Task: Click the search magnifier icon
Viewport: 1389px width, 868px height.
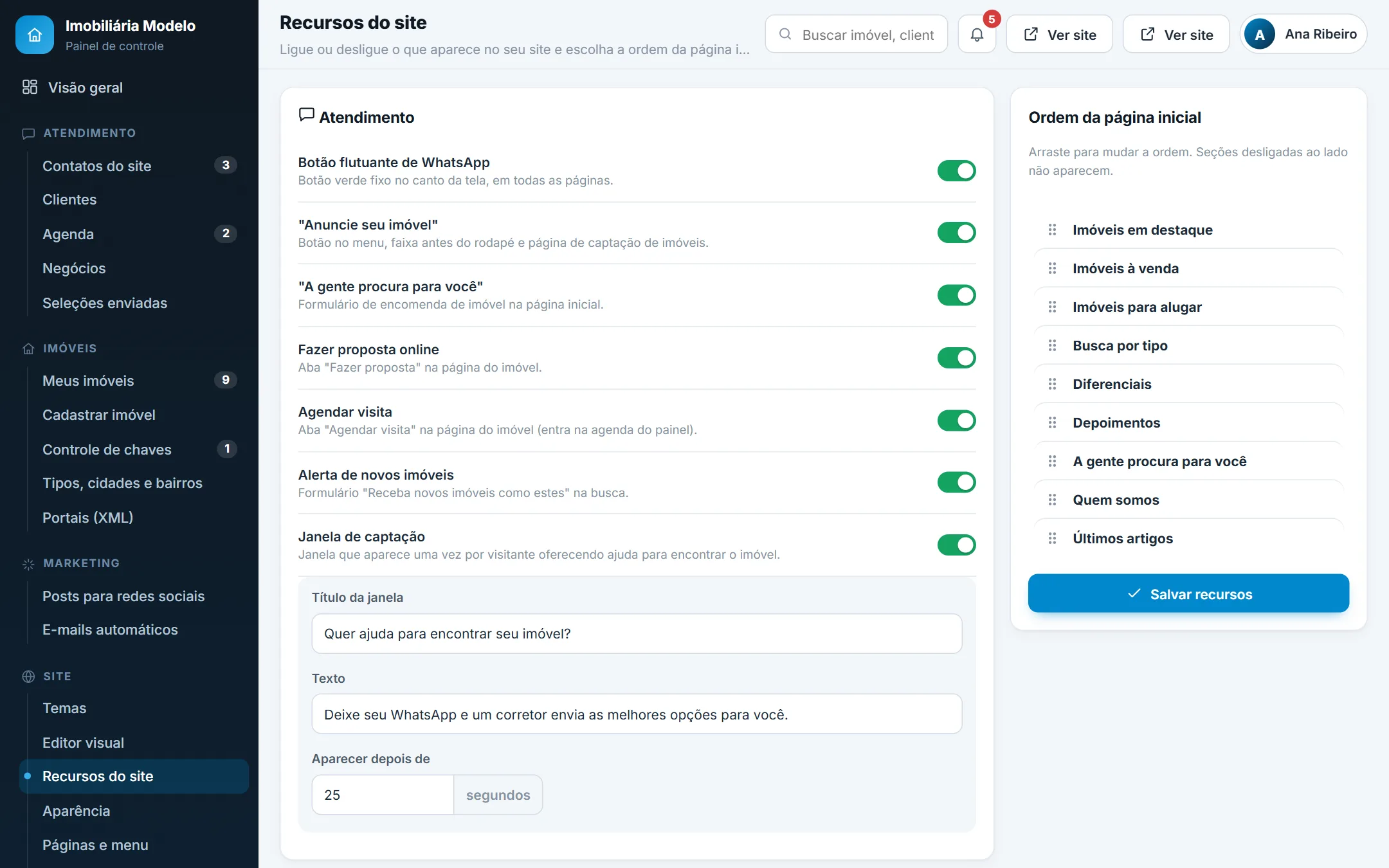Action: 785,34
